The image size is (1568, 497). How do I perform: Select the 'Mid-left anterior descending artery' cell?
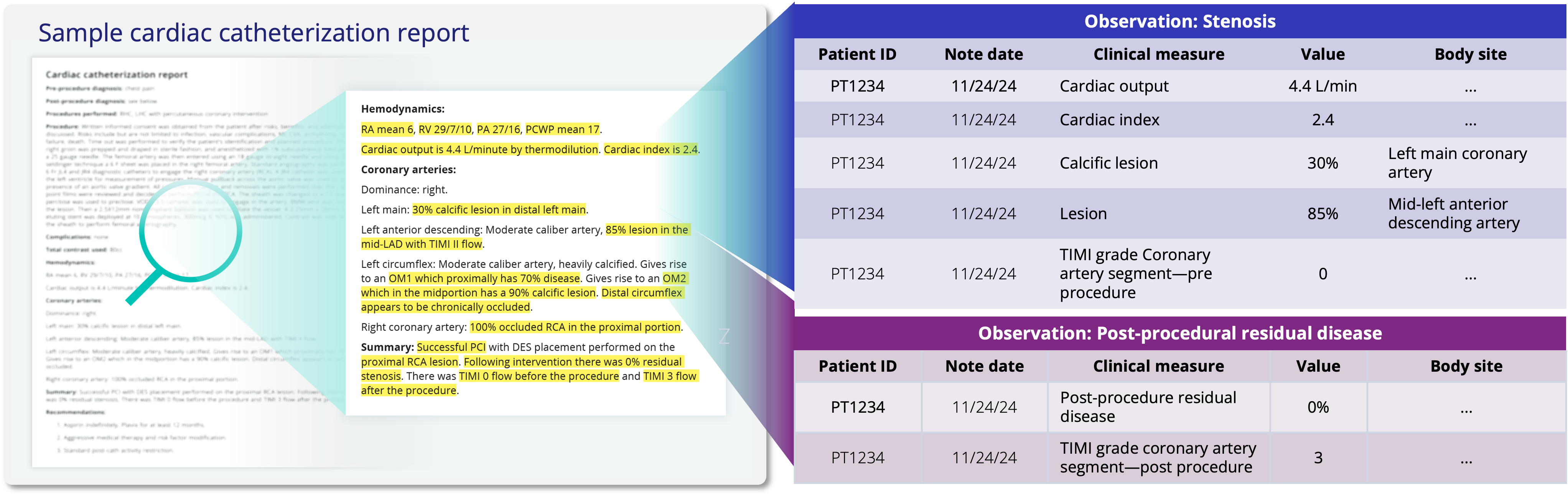pyautogui.click(x=1454, y=213)
